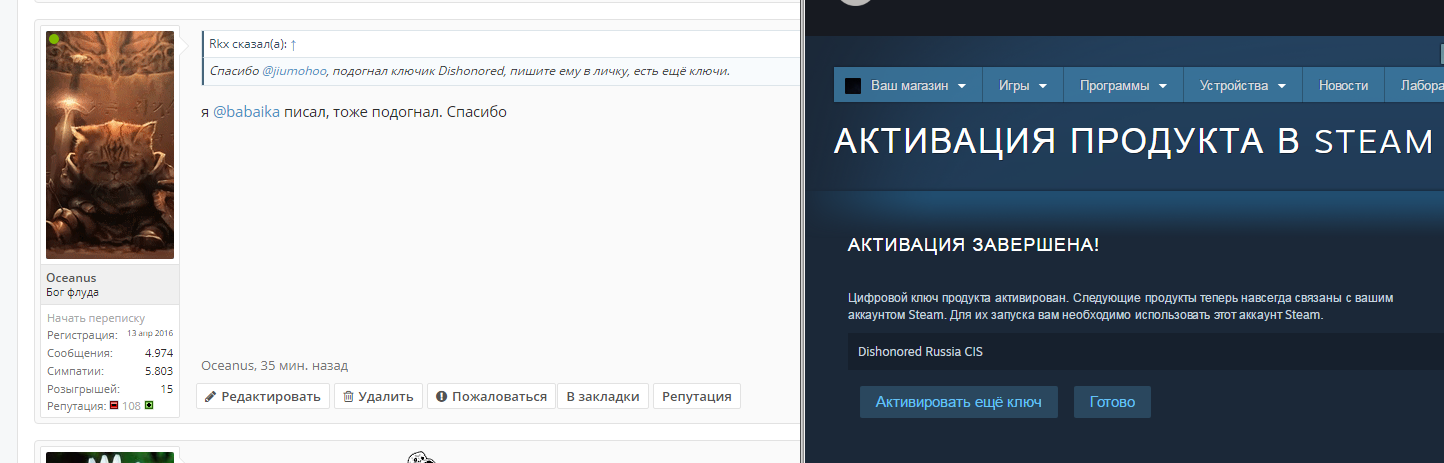Viewport: 1444px width, 463px height.
Task: Open the post permalink Oceanus, 35 мин. назад
Action: pyautogui.click(x=275, y=366)
